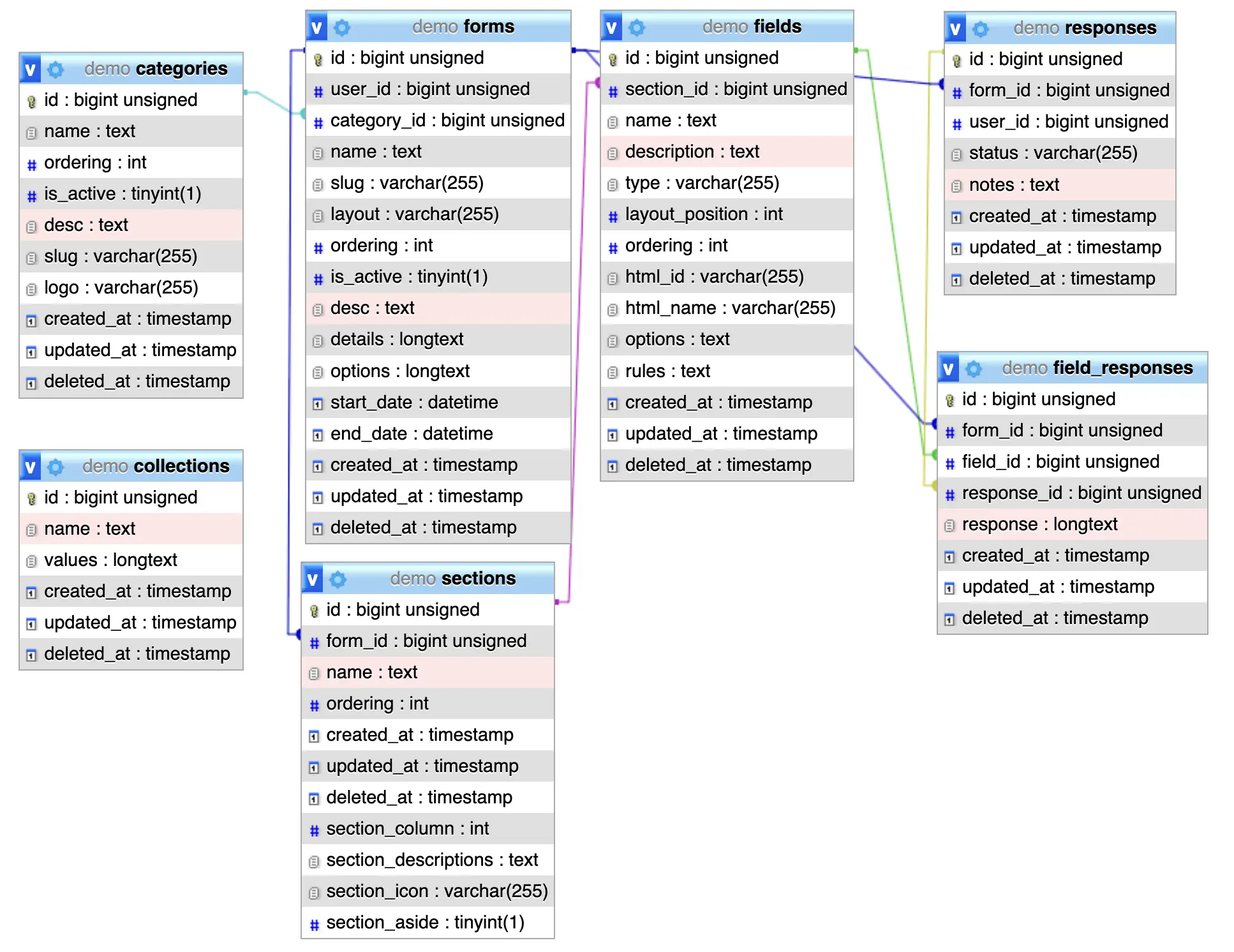Collapse the field_responses table with V toggle
The image size is (1234, 952).
[949, 368]
